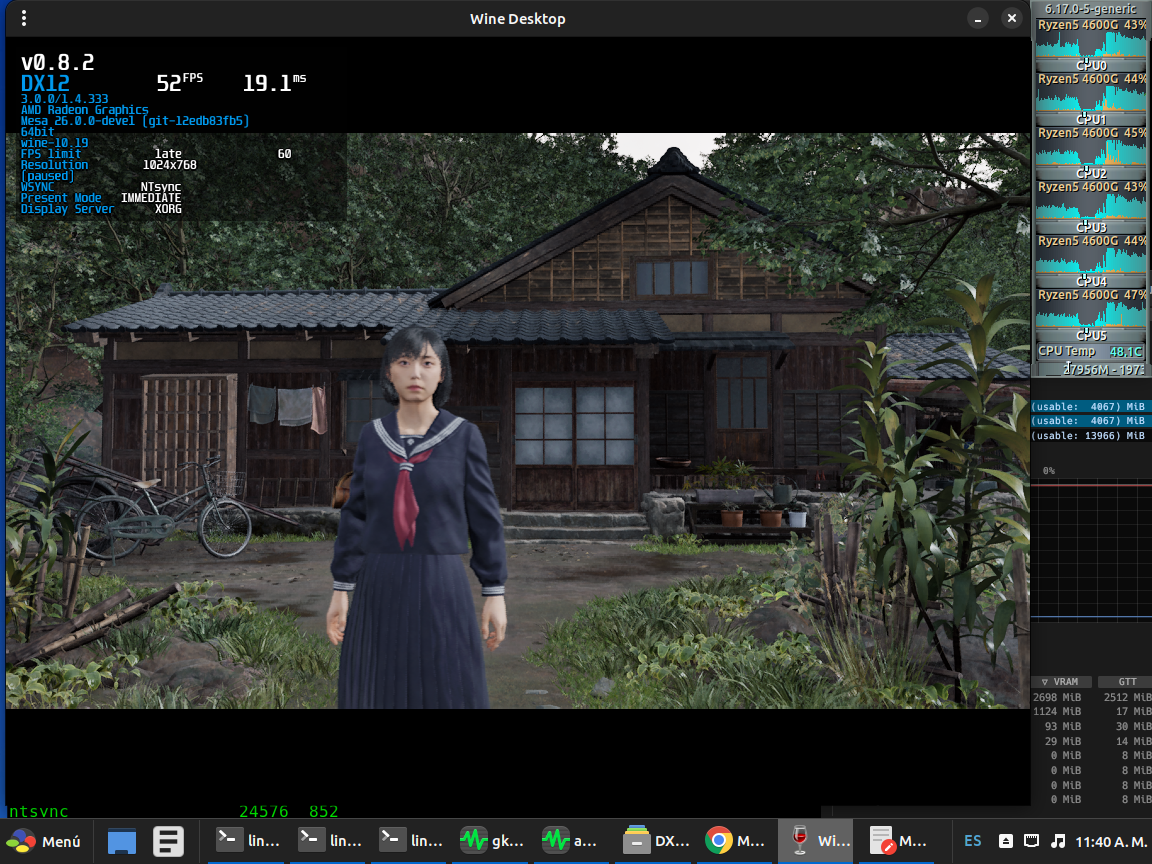Click the blue show desktop icon
The height and width of the screenshot is (864, 1152).
122,841
